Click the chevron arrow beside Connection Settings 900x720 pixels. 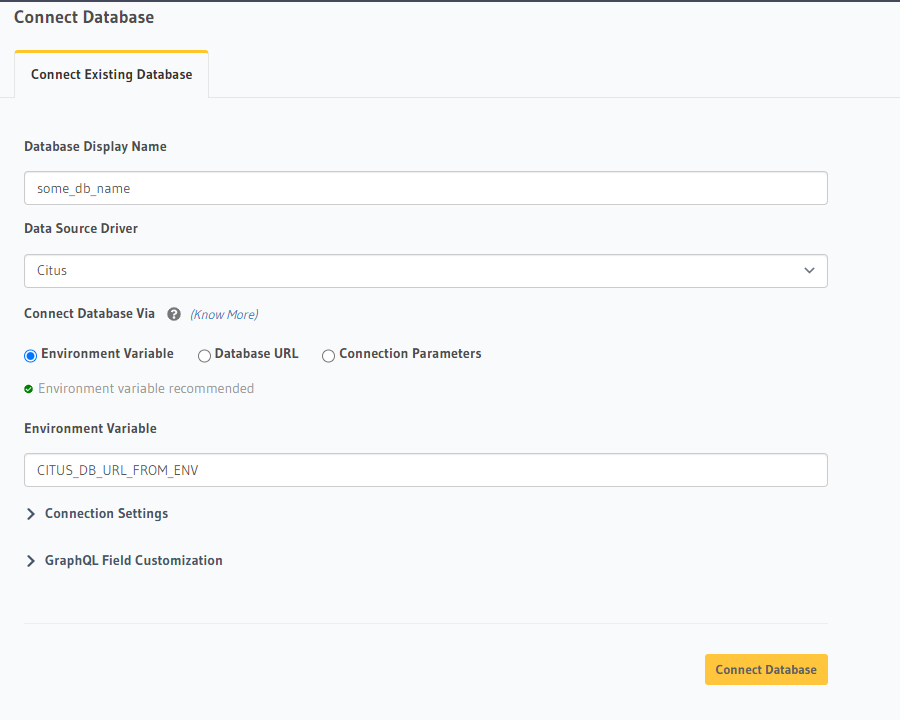pyautogui.click(x=31, y=514)
